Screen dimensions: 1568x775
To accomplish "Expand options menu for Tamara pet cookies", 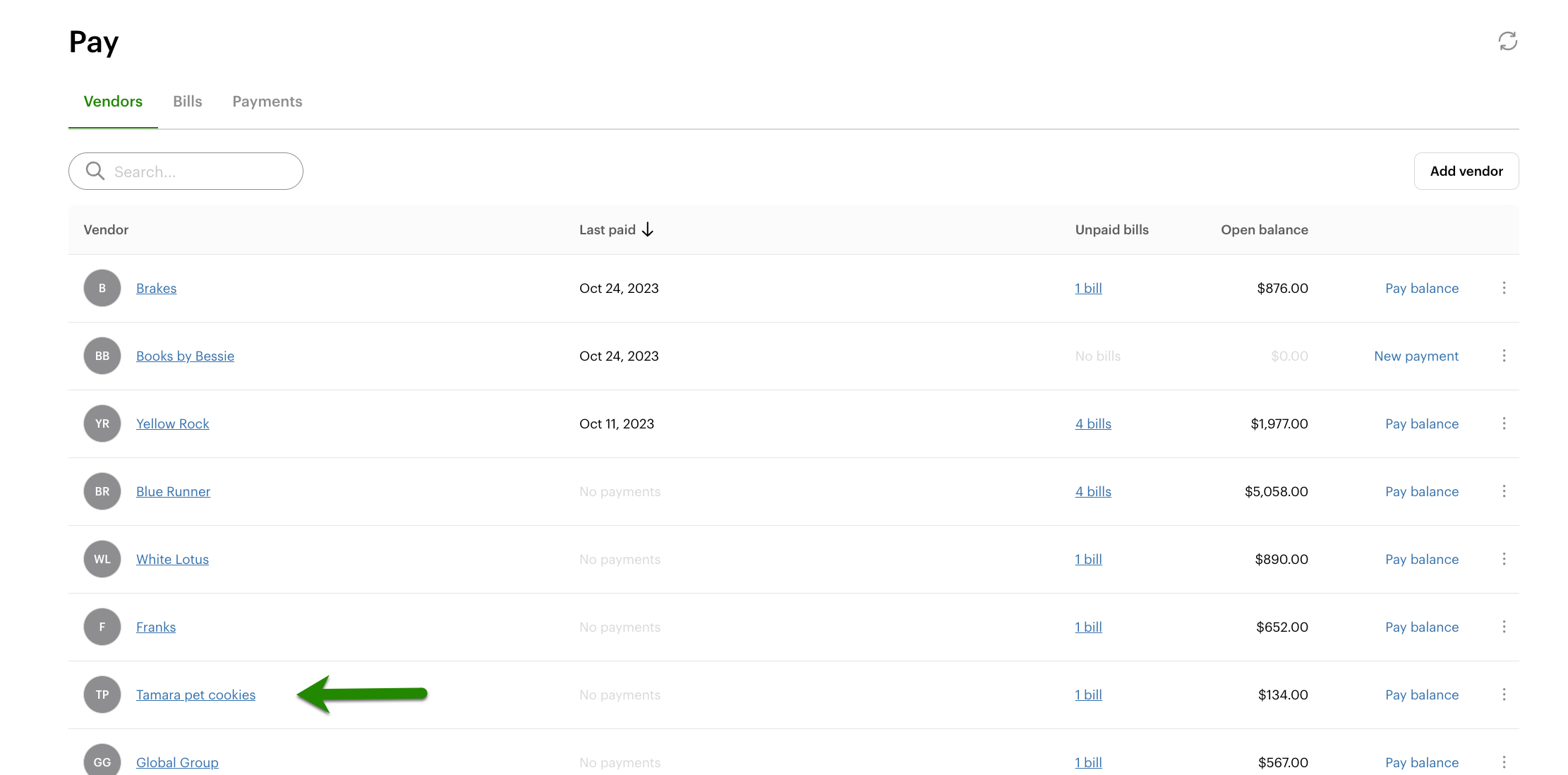I will pyautogui.click(x=1504, y=695).
